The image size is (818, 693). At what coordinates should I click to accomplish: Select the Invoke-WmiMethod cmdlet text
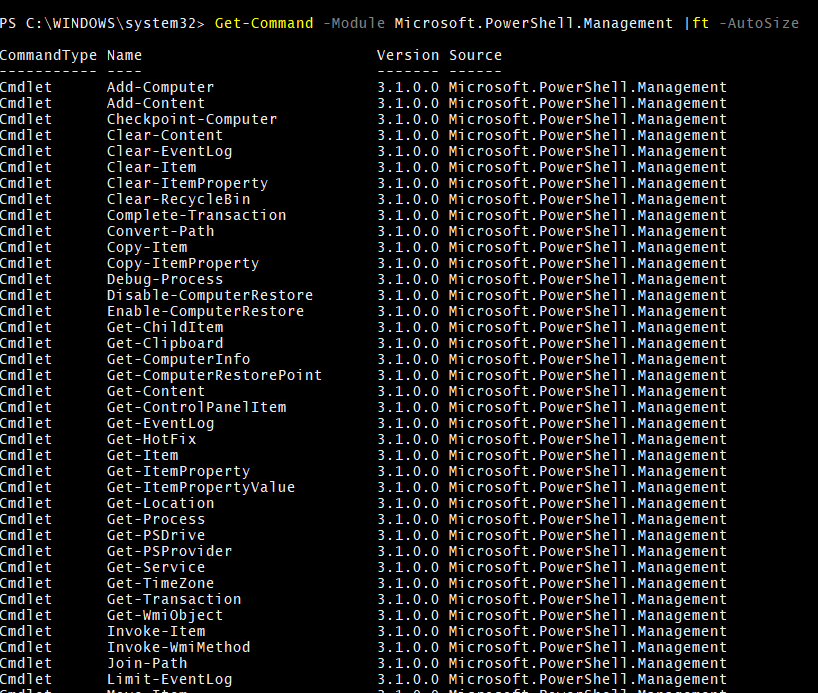pos(178,647)
